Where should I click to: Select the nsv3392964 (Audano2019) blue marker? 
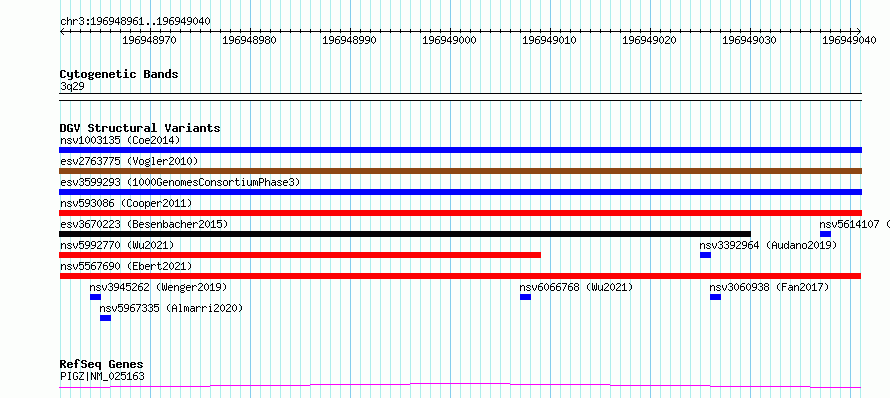point(706,255)
